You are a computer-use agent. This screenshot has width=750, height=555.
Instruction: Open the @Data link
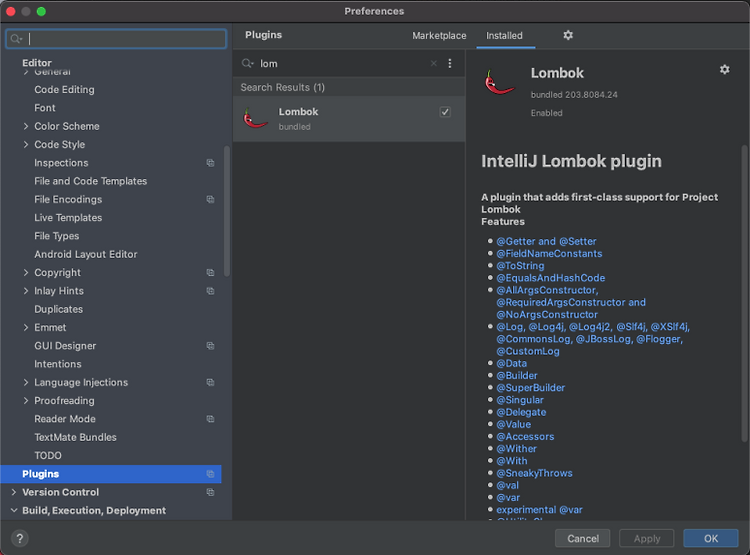click(511, 363)
